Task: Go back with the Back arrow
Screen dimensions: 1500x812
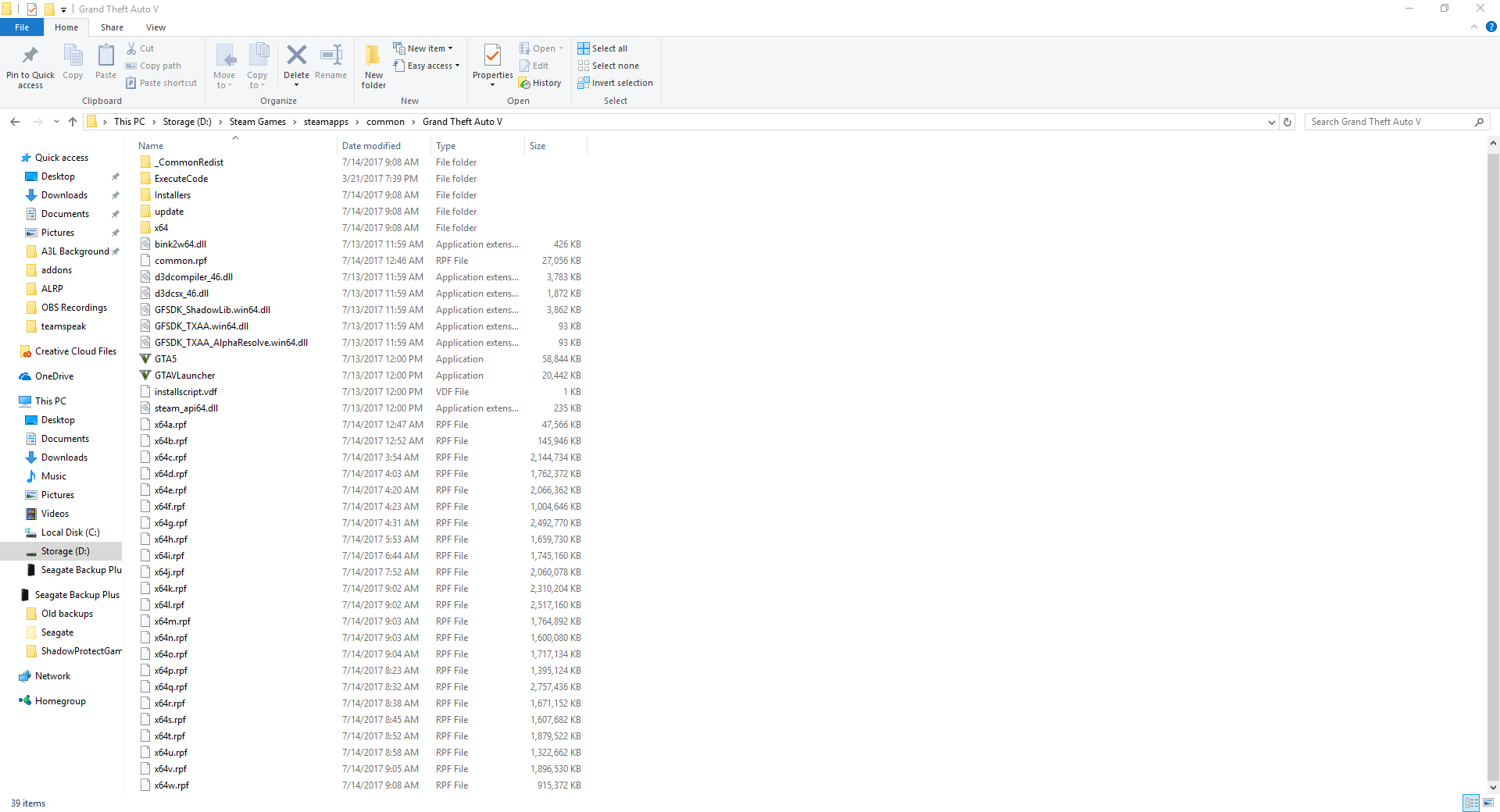Action: click(15, 122)
